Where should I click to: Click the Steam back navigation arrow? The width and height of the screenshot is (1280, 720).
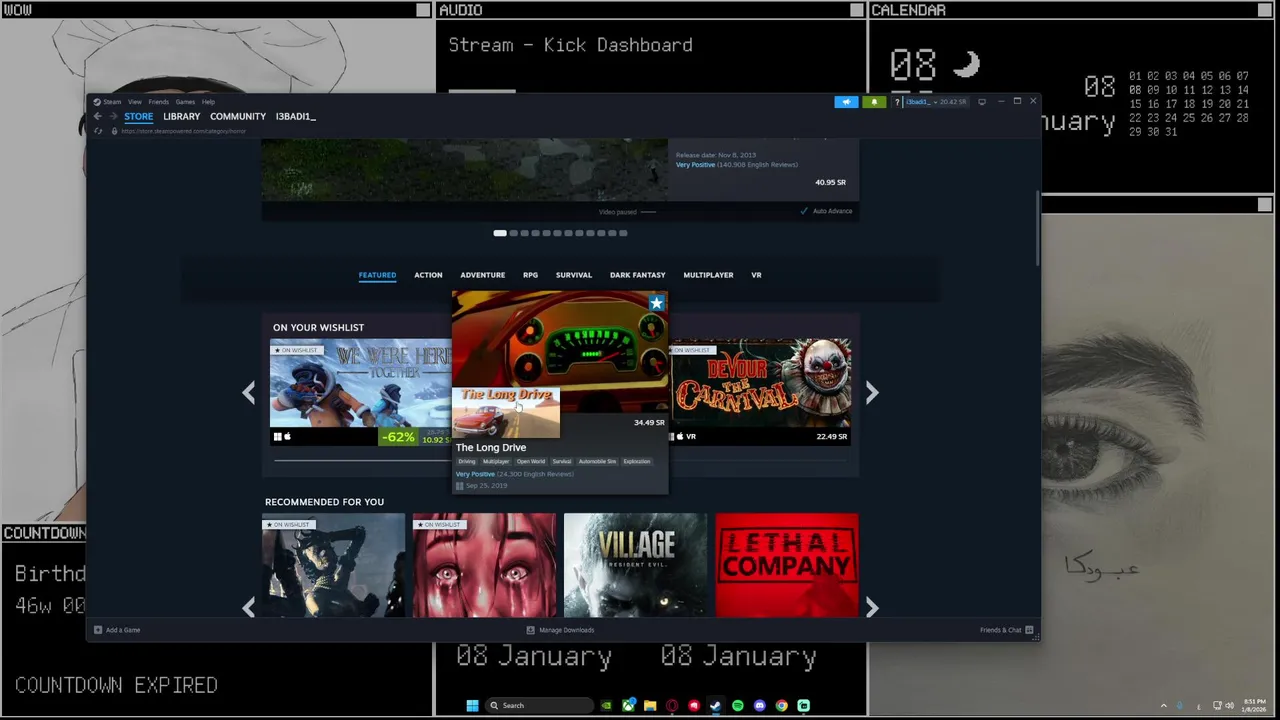[98, 117]
